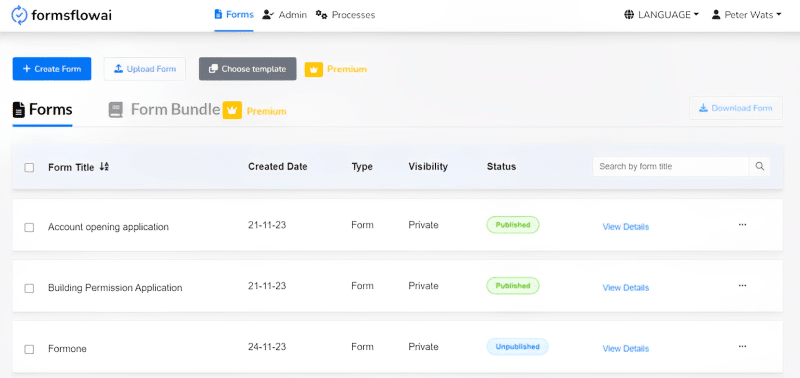800x378 pixels.
Task: Select the Forms list tab
Action: 42,110
